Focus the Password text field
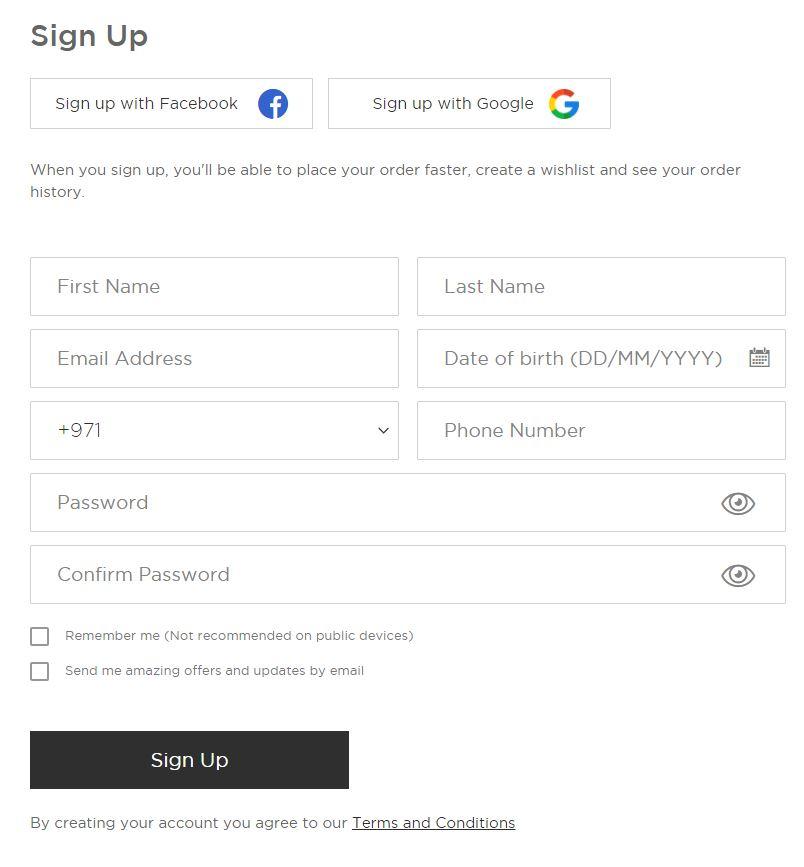 (x=370, y=503)
